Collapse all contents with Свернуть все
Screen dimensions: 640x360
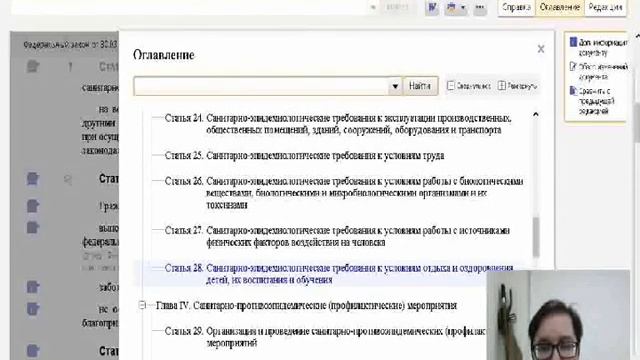pos(469,86)
